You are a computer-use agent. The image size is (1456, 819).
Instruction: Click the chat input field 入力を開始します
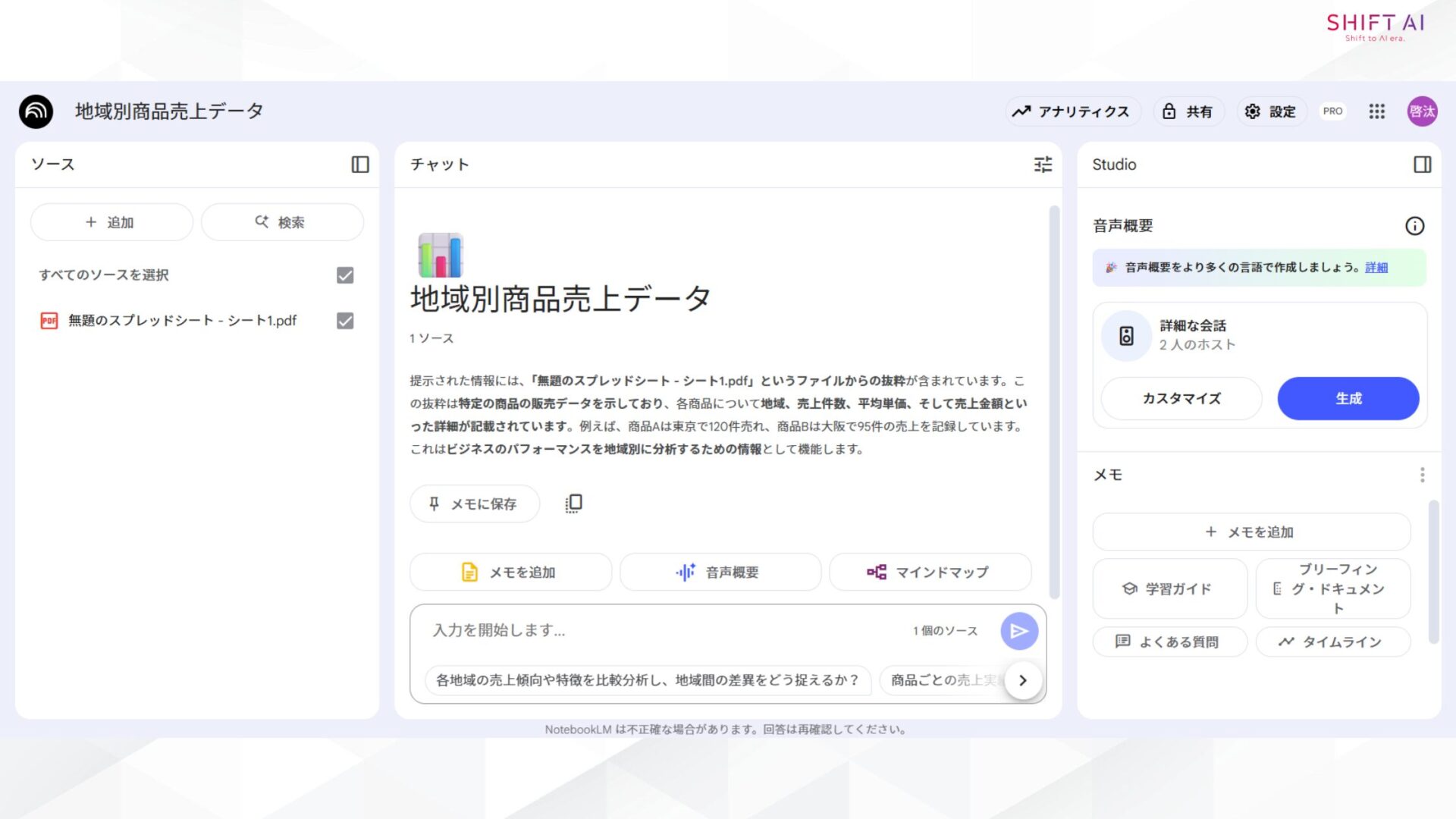[645, 630]
